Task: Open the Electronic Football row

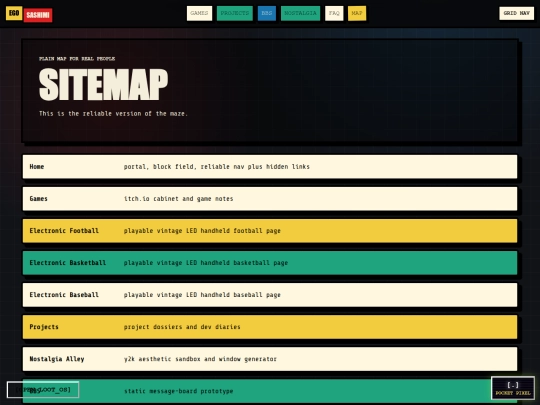Action: [270, 231]
